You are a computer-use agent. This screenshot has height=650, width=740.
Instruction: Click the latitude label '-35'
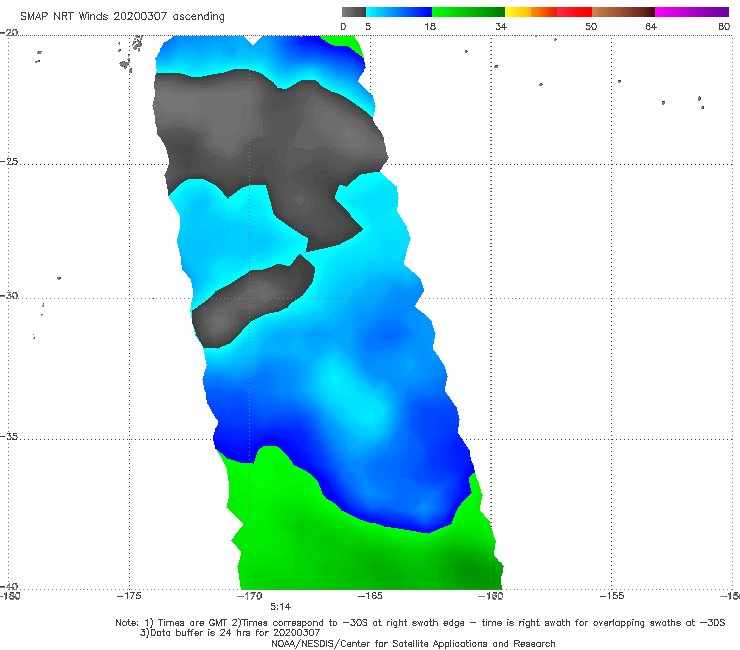(9, 436)
